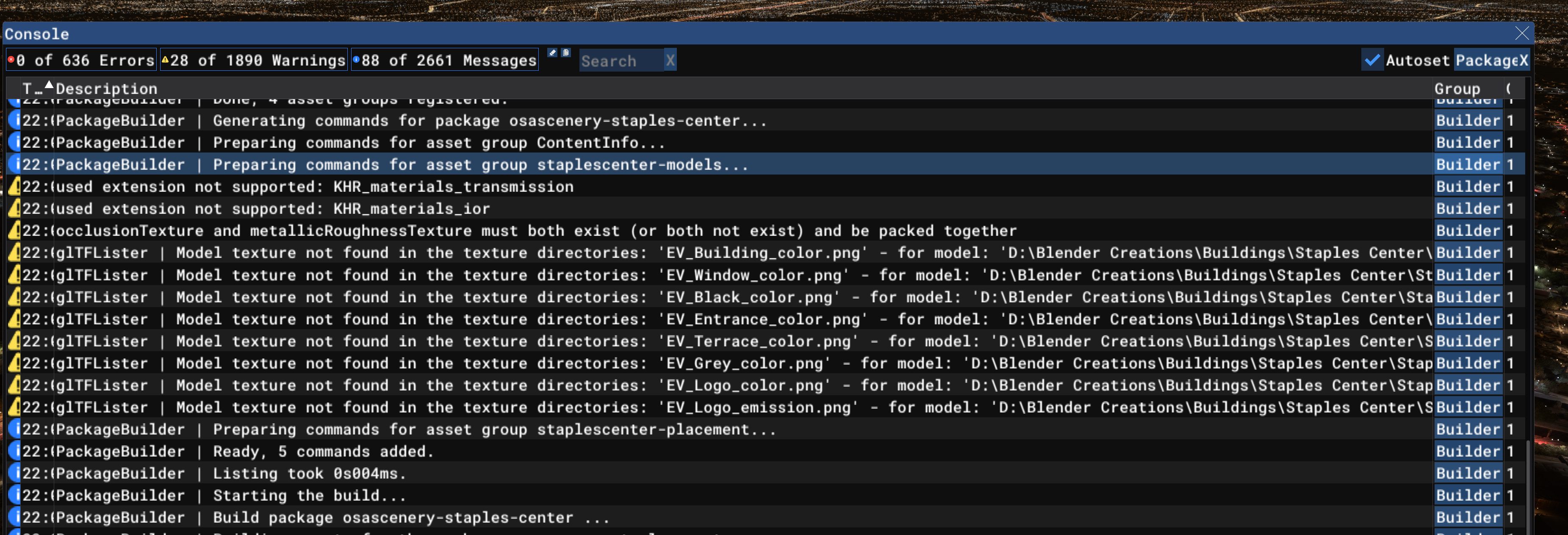Clear the search field with X
Viewport: 1568px width, 535px height.
[670, 60]
